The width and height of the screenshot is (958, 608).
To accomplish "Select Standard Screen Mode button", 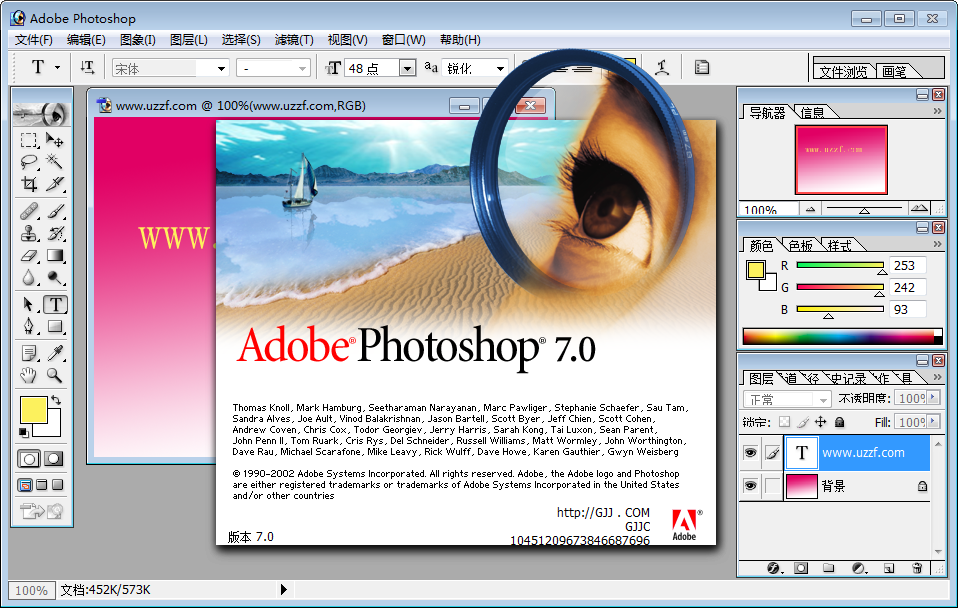I will [x=25, y=485].
